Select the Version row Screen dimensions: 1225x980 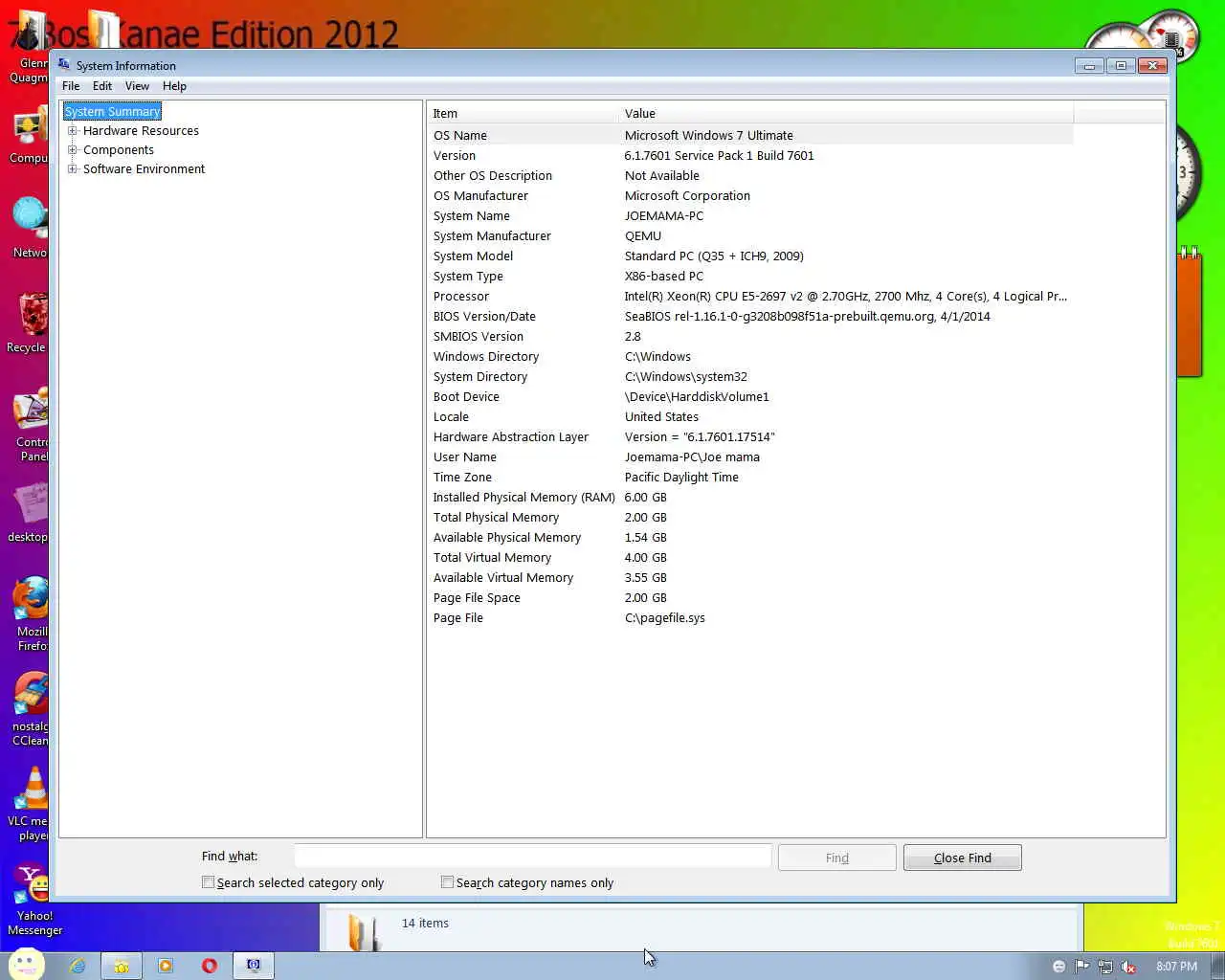tap(750, 155)
